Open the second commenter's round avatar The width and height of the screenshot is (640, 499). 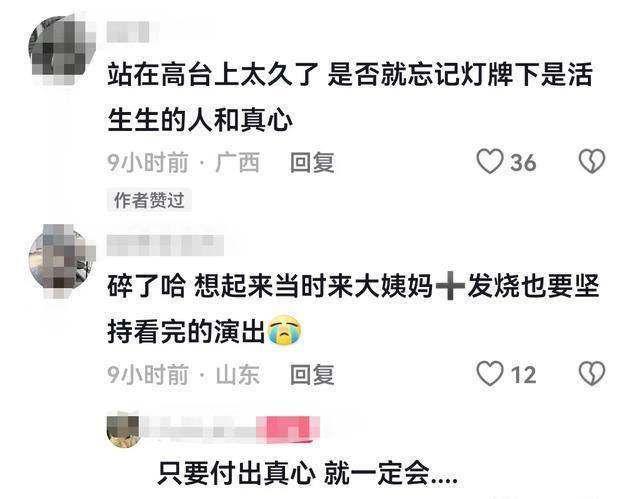pos(61,259)
